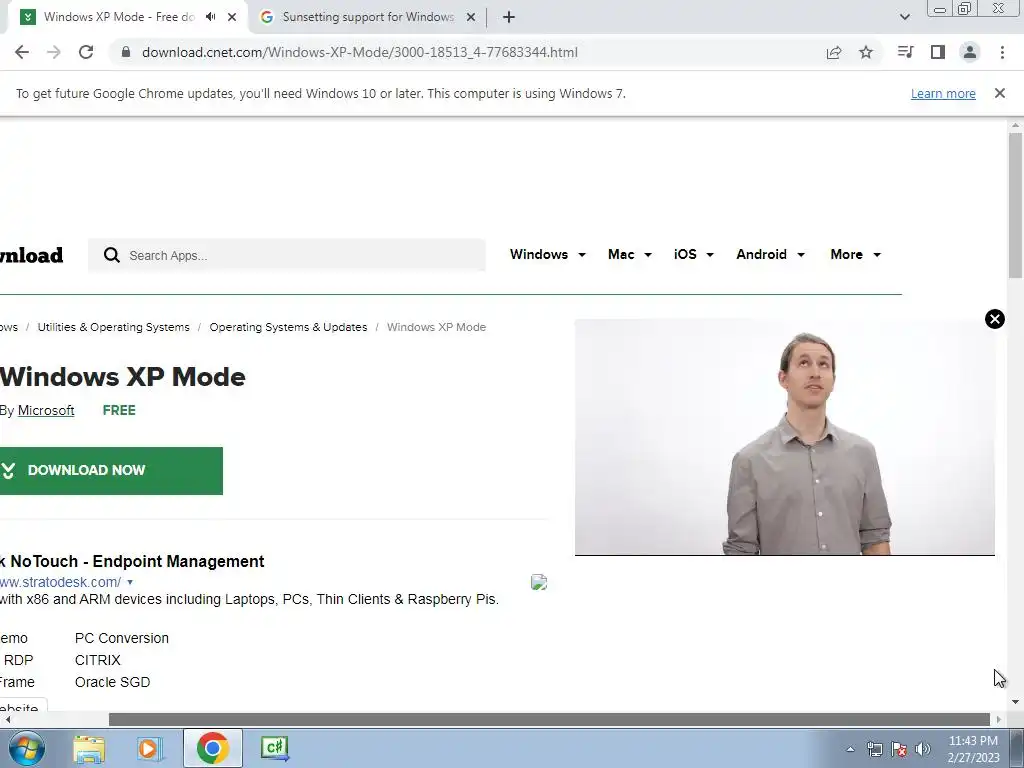The image size is (1024, 768).
Task: Open the volume speaker tray icon
Action: [922, 749]
